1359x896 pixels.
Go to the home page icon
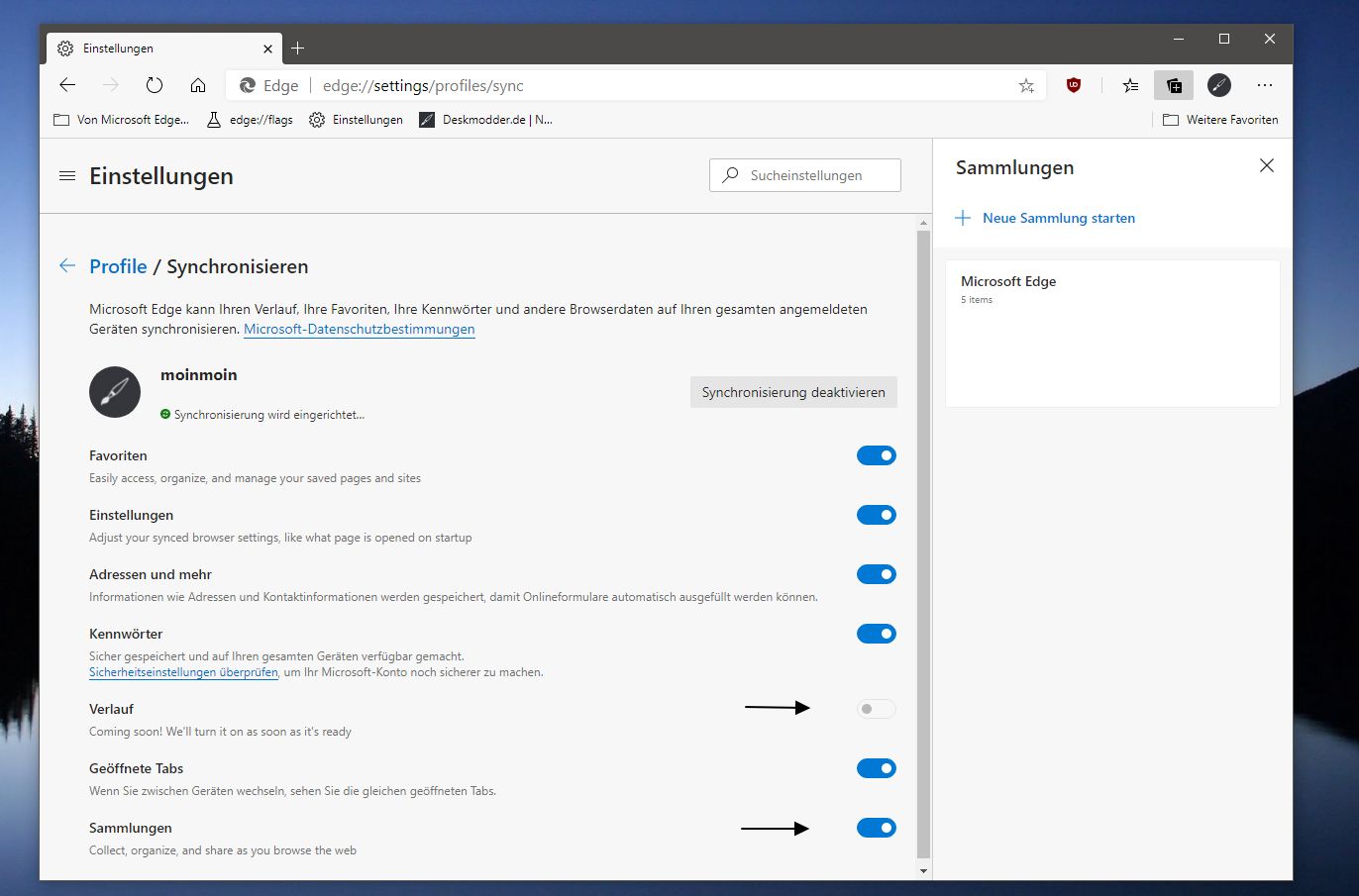click(198, 85)
